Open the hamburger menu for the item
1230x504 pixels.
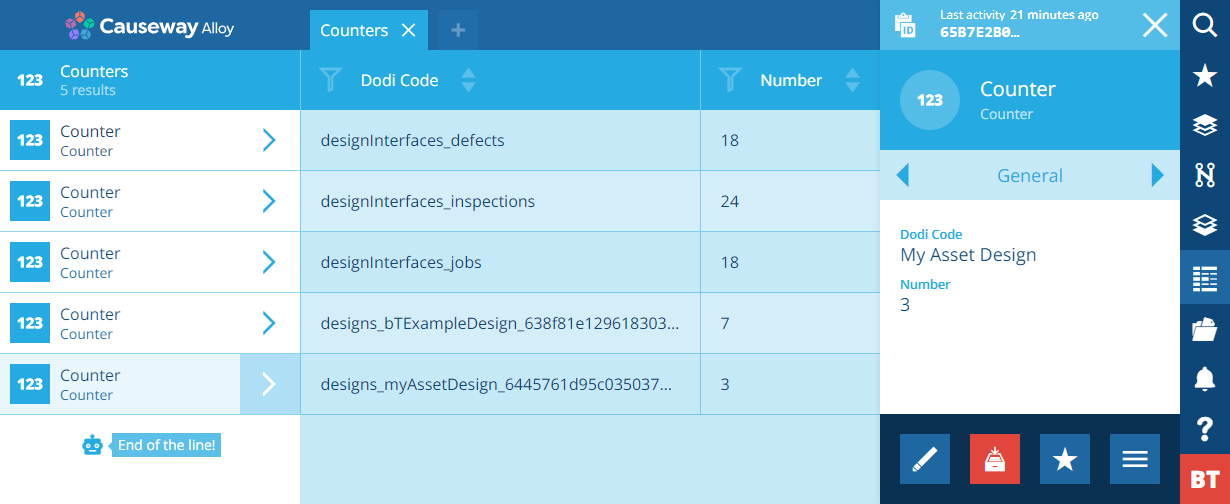(1135, 459)
